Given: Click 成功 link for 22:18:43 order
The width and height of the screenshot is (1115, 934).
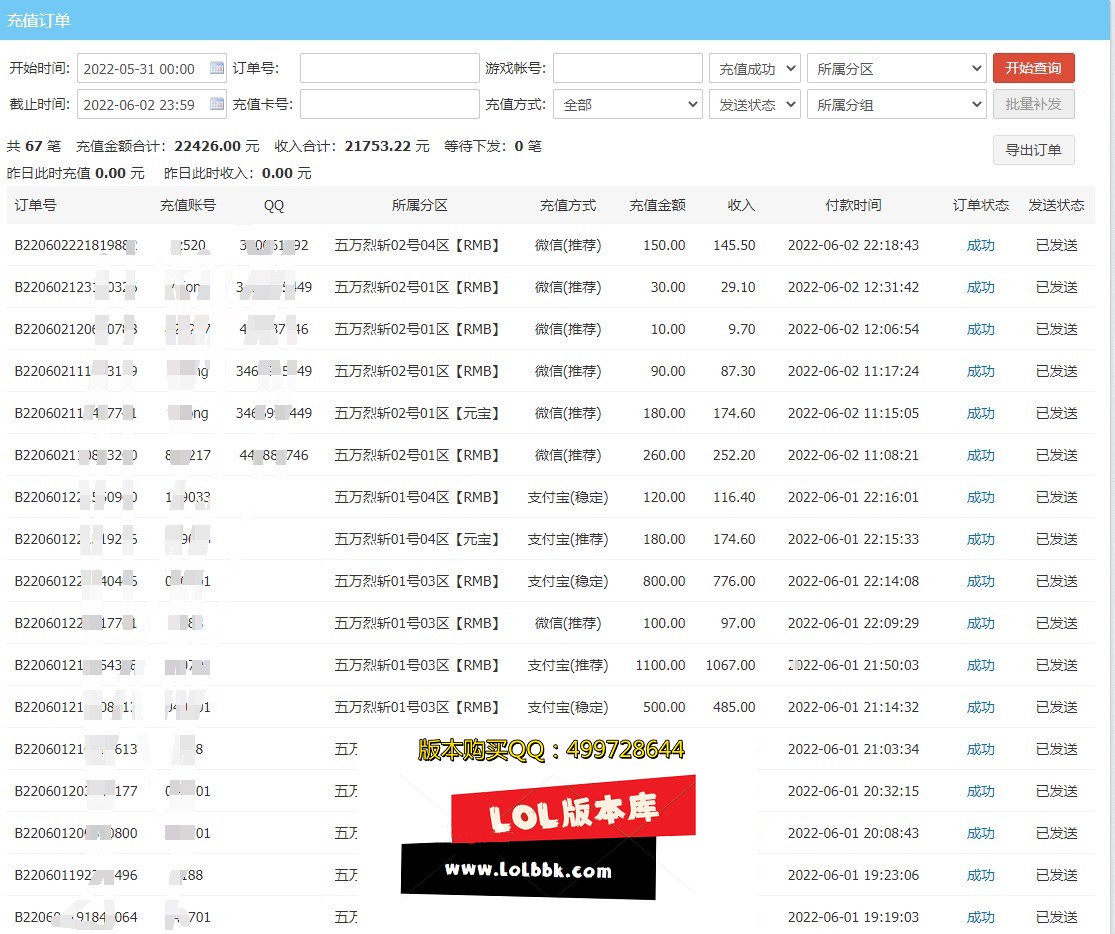Looking at the screenshot, I should point(981,245).
